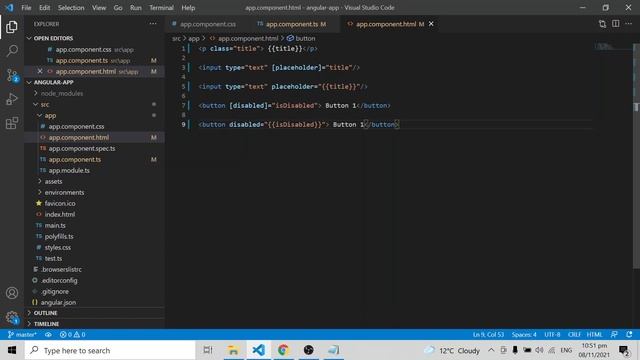The height and width of the screenshot is (360, 640).
Task: Click the Type here to search box
Action: [110, 350]
